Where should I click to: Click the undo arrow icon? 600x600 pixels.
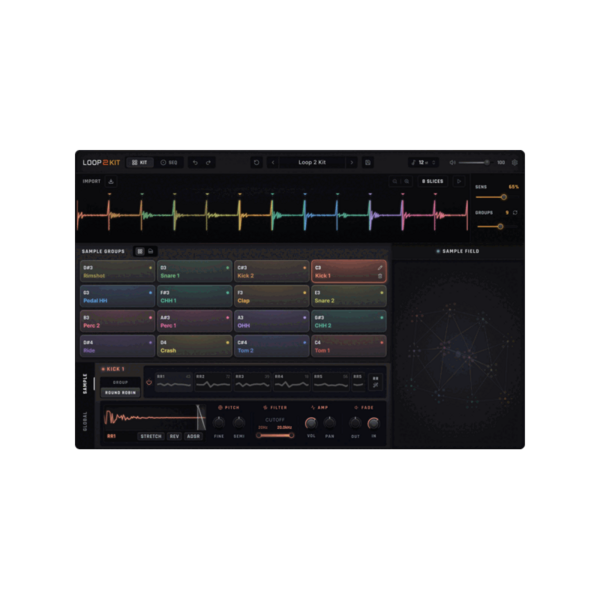(195, 163)
